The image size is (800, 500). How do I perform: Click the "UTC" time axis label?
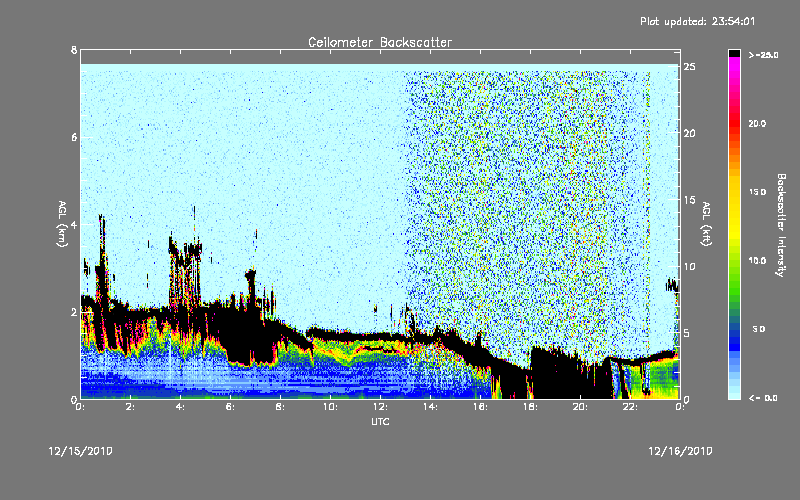(380, 421)
